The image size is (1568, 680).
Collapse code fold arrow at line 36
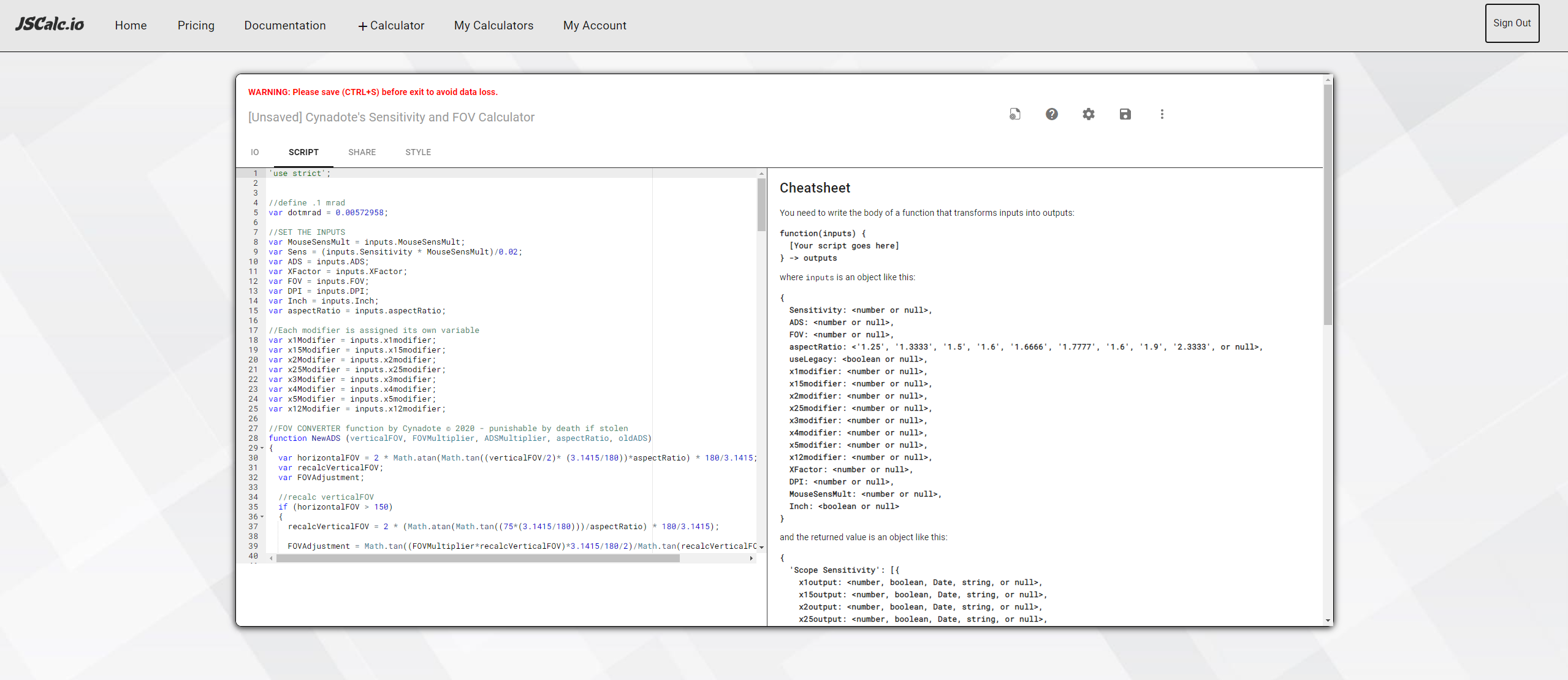pos(262,517)
